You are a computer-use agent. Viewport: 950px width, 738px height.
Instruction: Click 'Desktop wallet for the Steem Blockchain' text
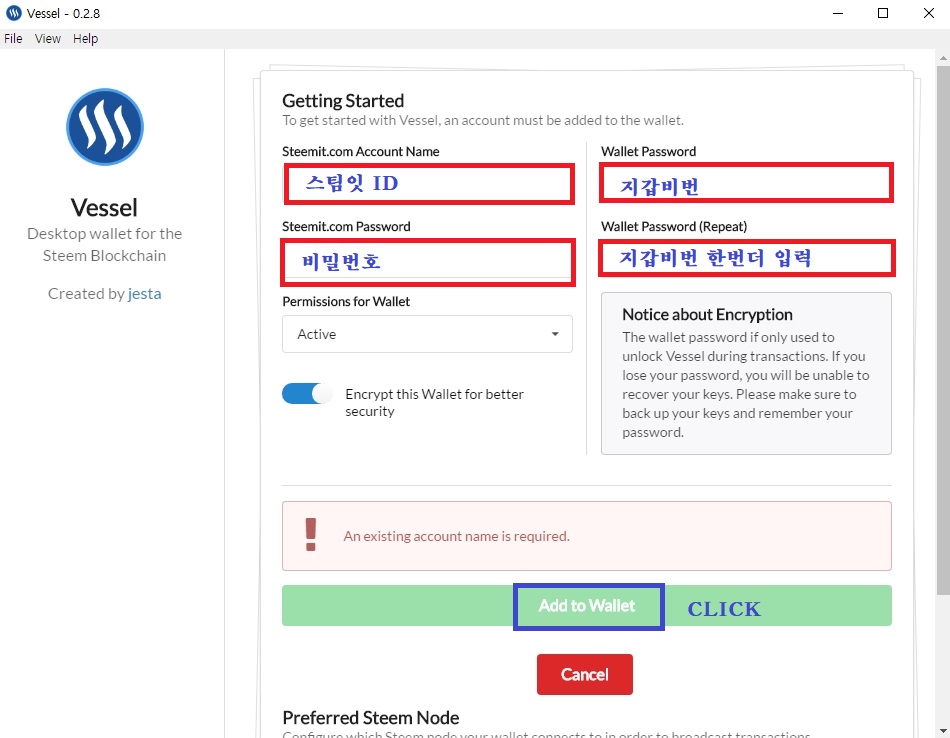(104, 245)
